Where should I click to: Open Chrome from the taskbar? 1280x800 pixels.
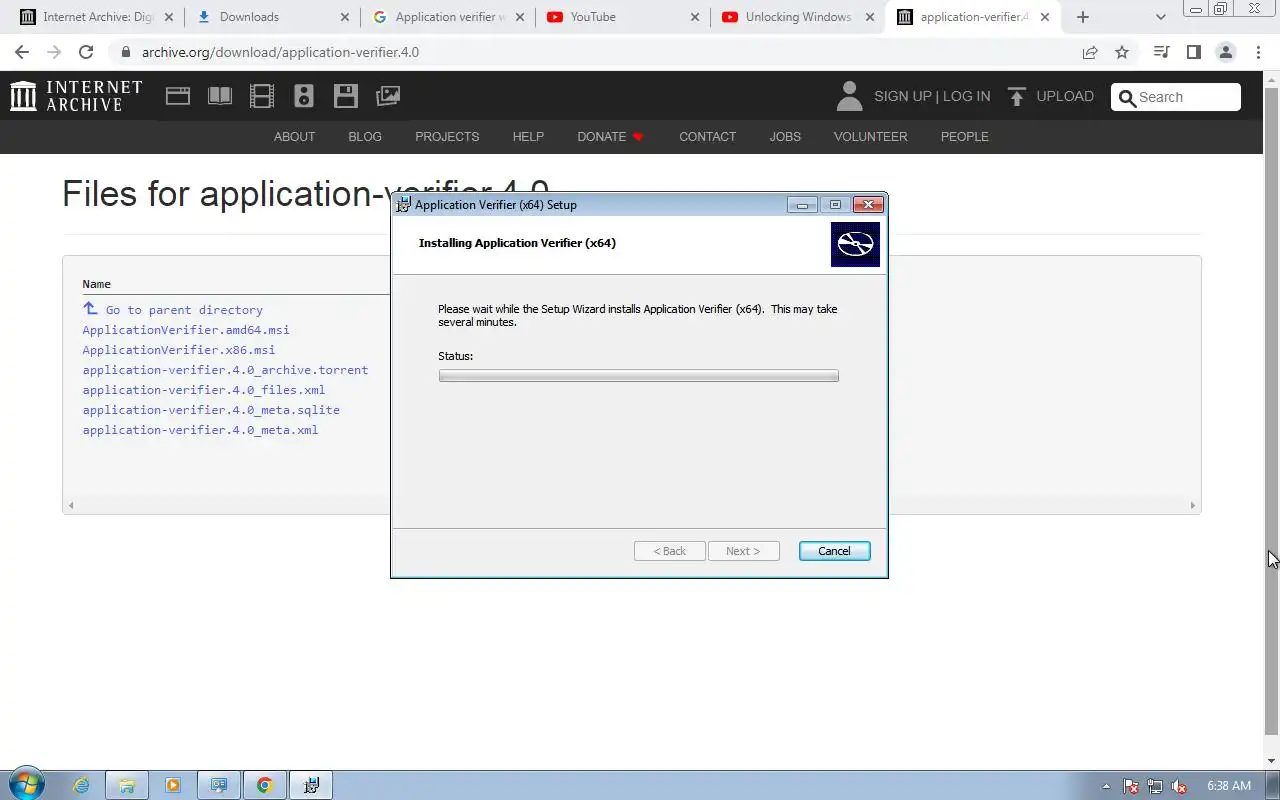point(264,786)
